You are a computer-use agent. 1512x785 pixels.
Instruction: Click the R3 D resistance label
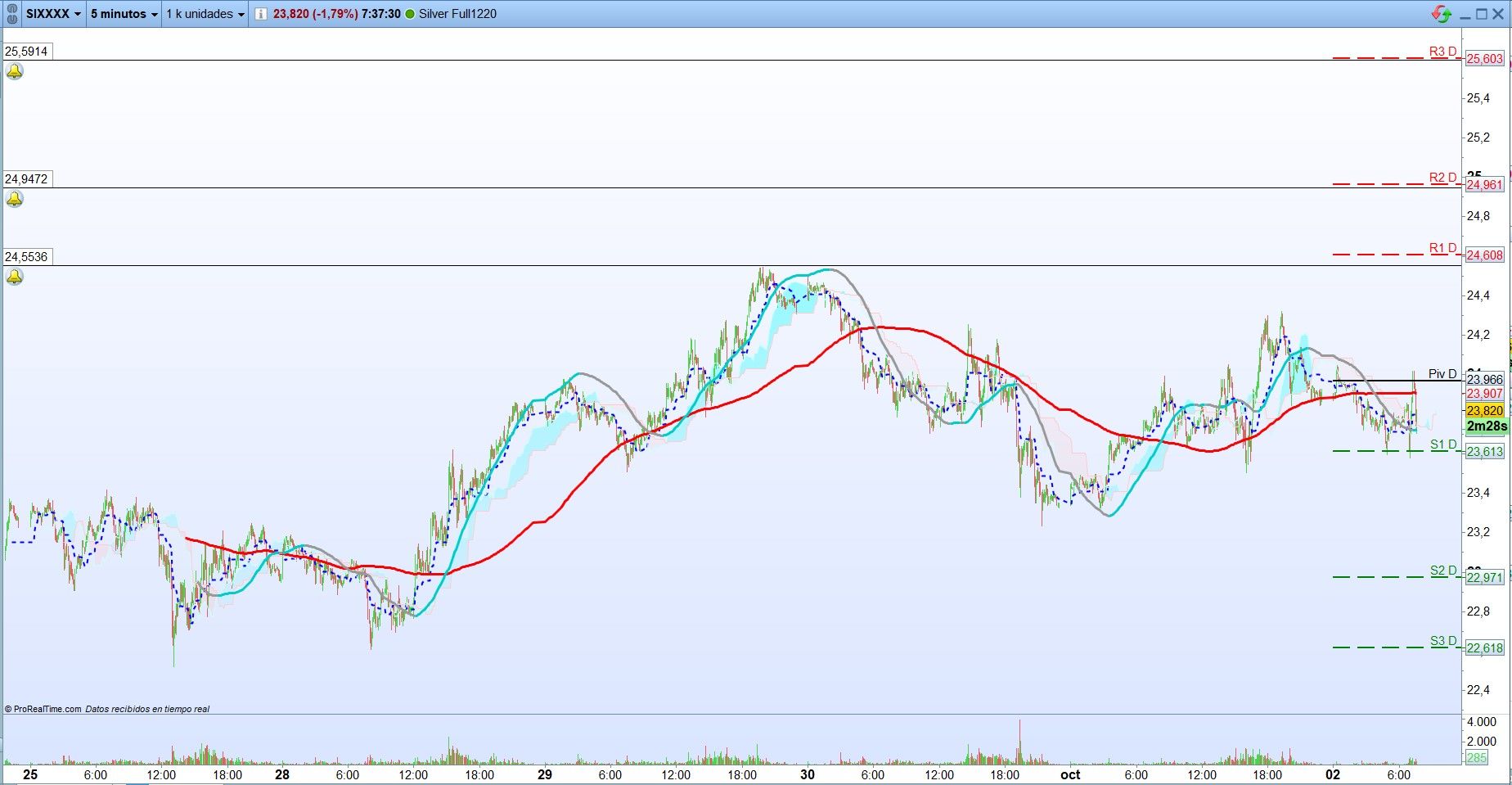[1443, 52]
